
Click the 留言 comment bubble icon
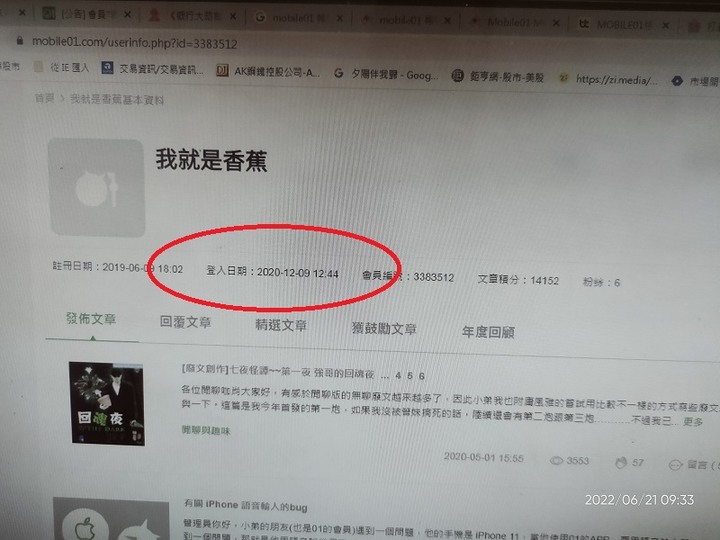pos(675,465)
